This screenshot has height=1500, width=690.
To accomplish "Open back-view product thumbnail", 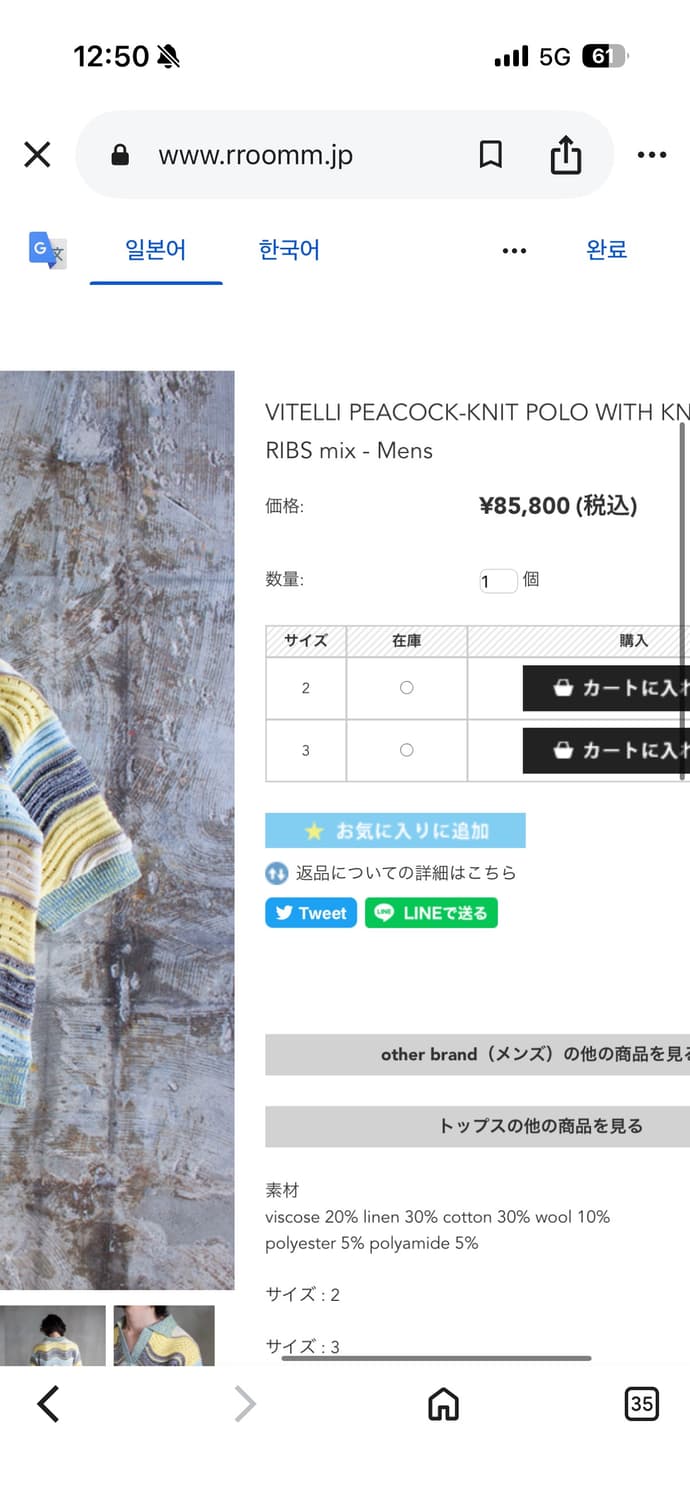I will click(x=52, y=1335).
